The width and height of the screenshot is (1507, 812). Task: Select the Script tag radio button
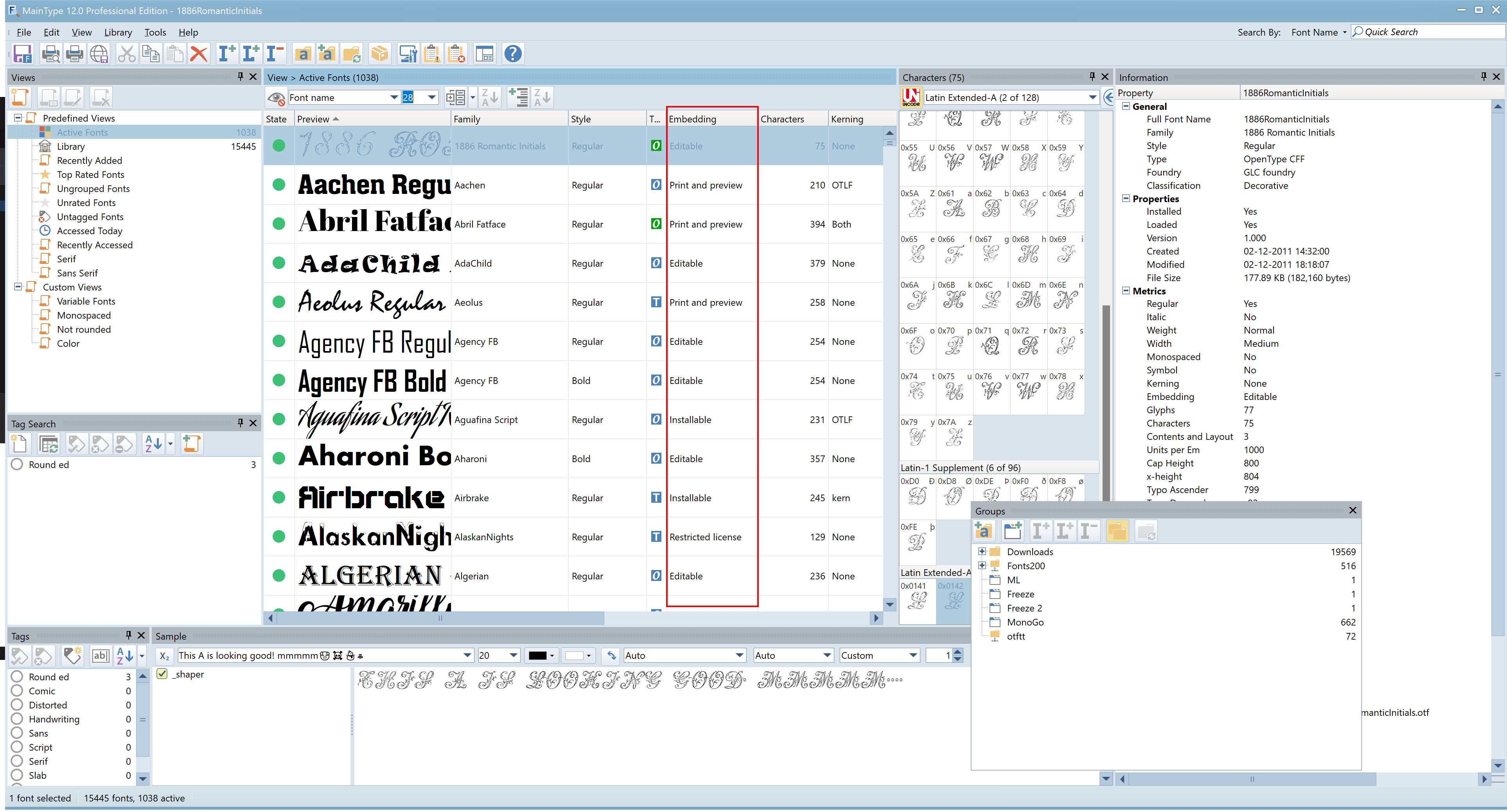(17, 747)
